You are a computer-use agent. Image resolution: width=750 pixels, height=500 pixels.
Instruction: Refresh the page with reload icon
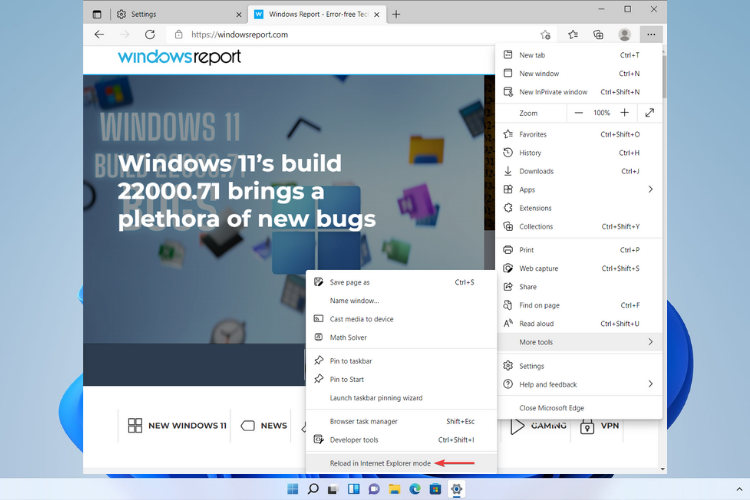click(150, 34)
